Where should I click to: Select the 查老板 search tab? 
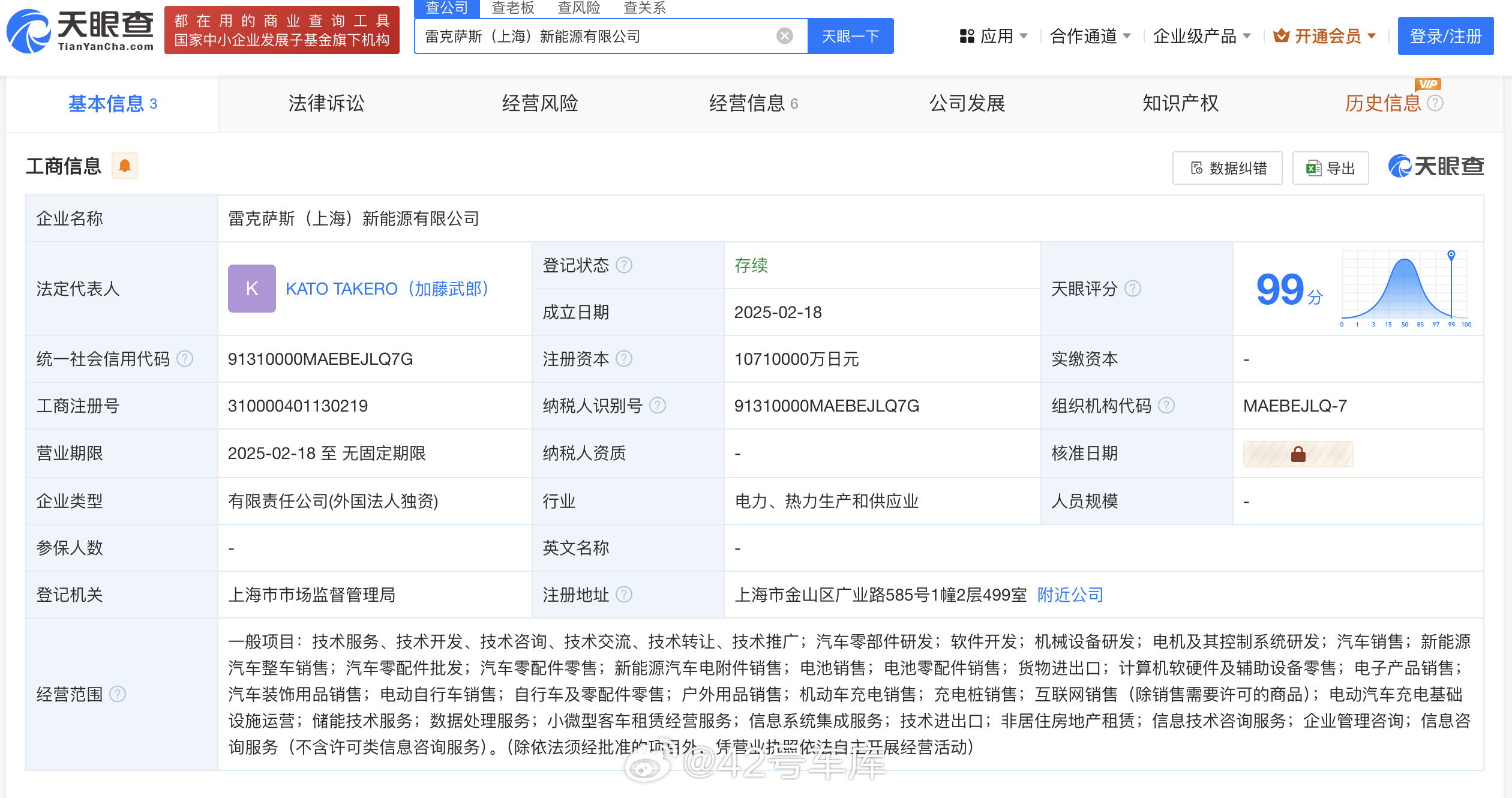(513, 8)
